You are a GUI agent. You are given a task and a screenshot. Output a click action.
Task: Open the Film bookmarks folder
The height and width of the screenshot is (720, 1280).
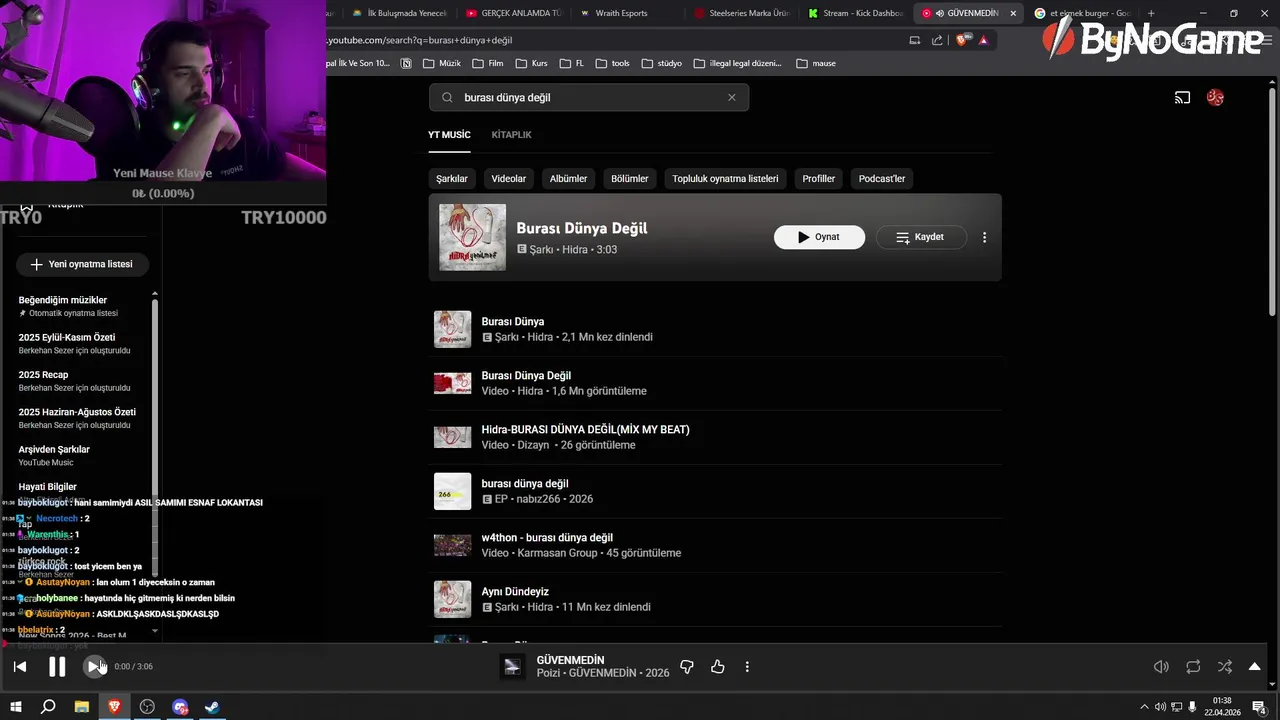(x=489, y=63)
